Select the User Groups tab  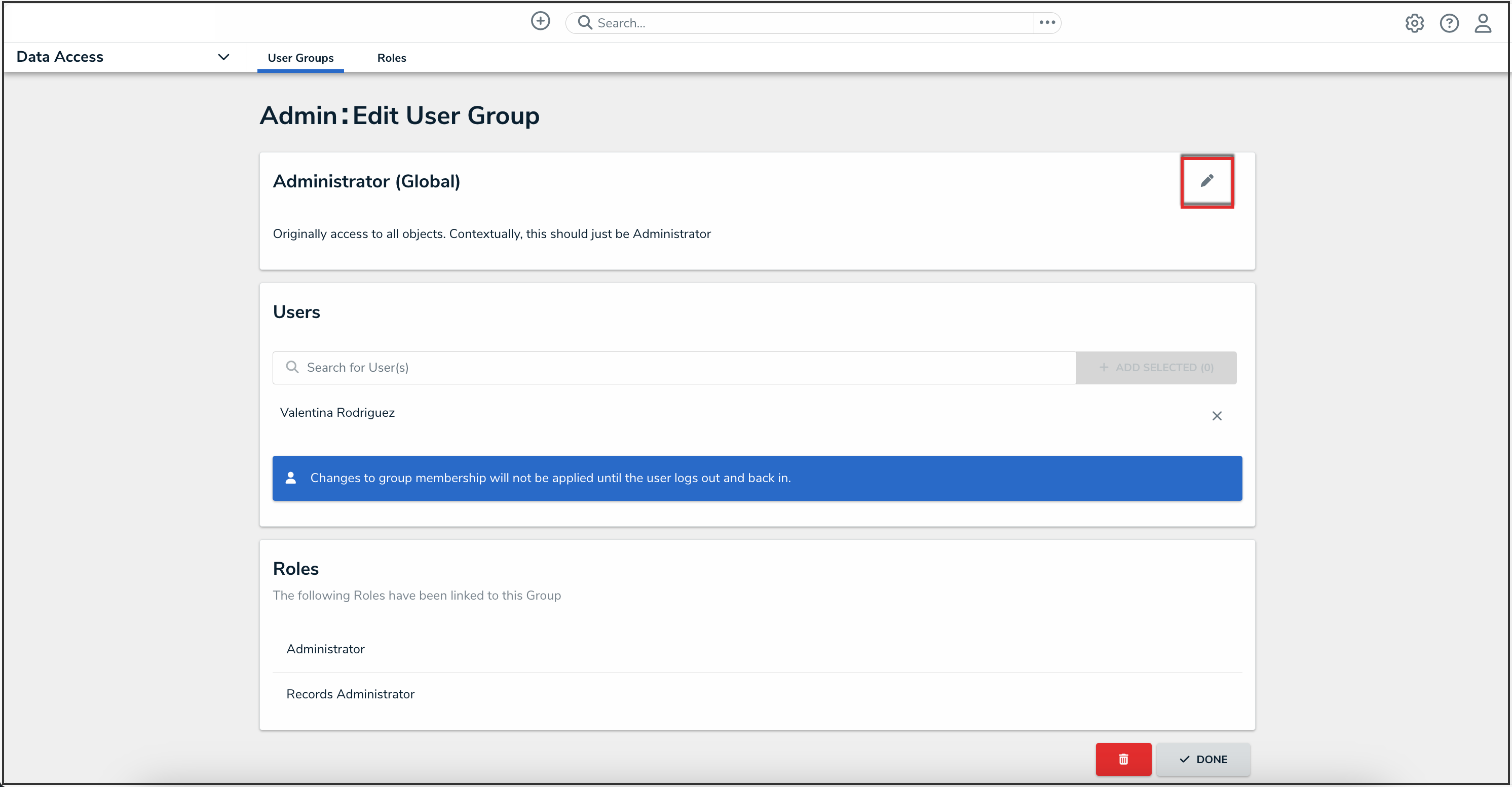tap(300, 58)
